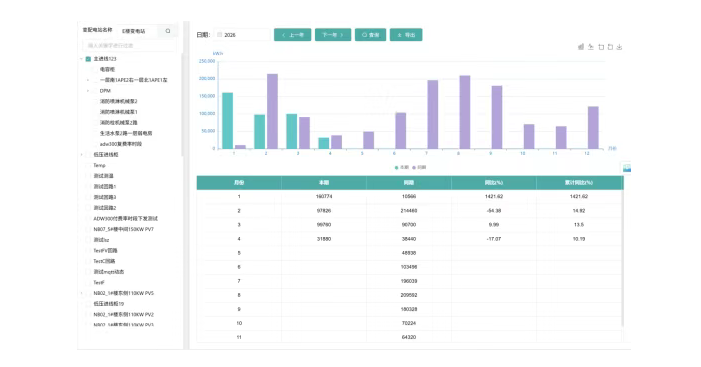Expand the DPM tree node

tap(88, 91)
